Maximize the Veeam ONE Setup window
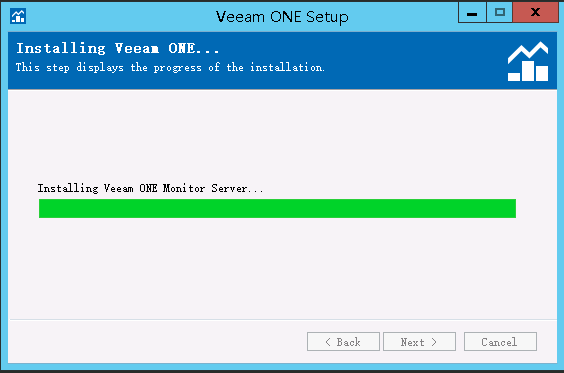The height and width of the screenshot is (373, 564). pos(500,13)
